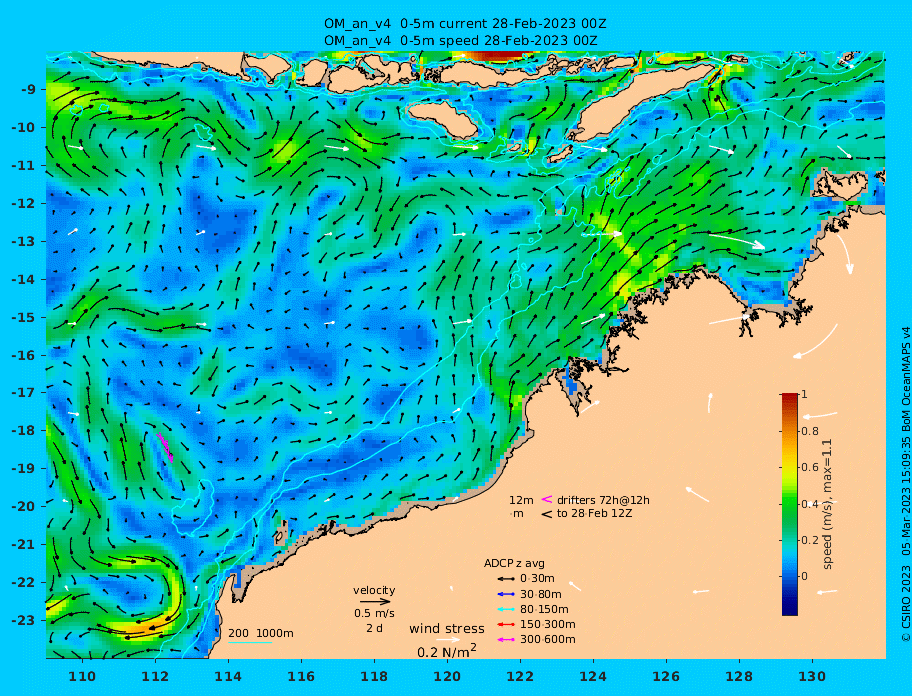This screenshot has width=912, height=696.
Task: Select the cyan 80-150m ADCP legend arrow
Action: click(x=506, y=609)
